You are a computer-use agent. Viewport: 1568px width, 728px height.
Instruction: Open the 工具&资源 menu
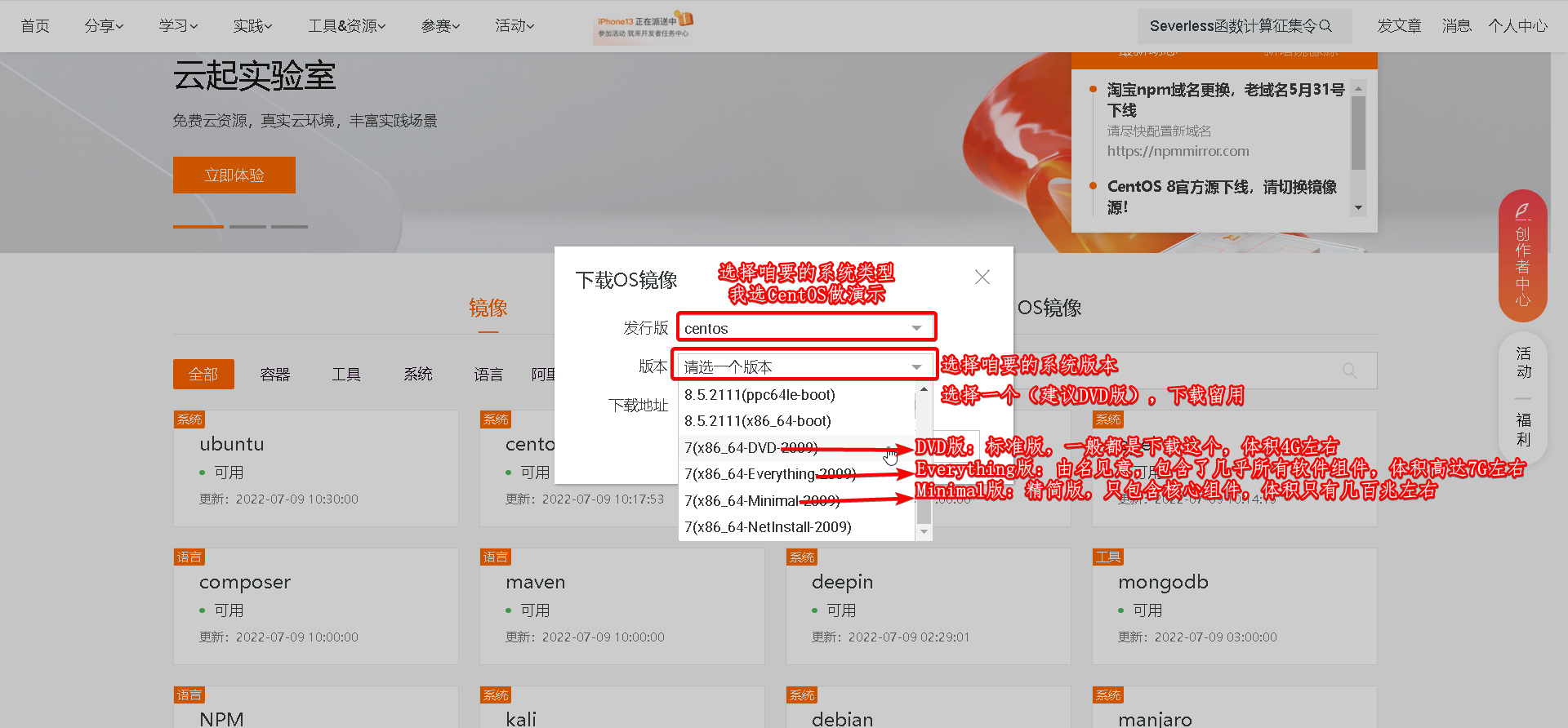[346, 26]
